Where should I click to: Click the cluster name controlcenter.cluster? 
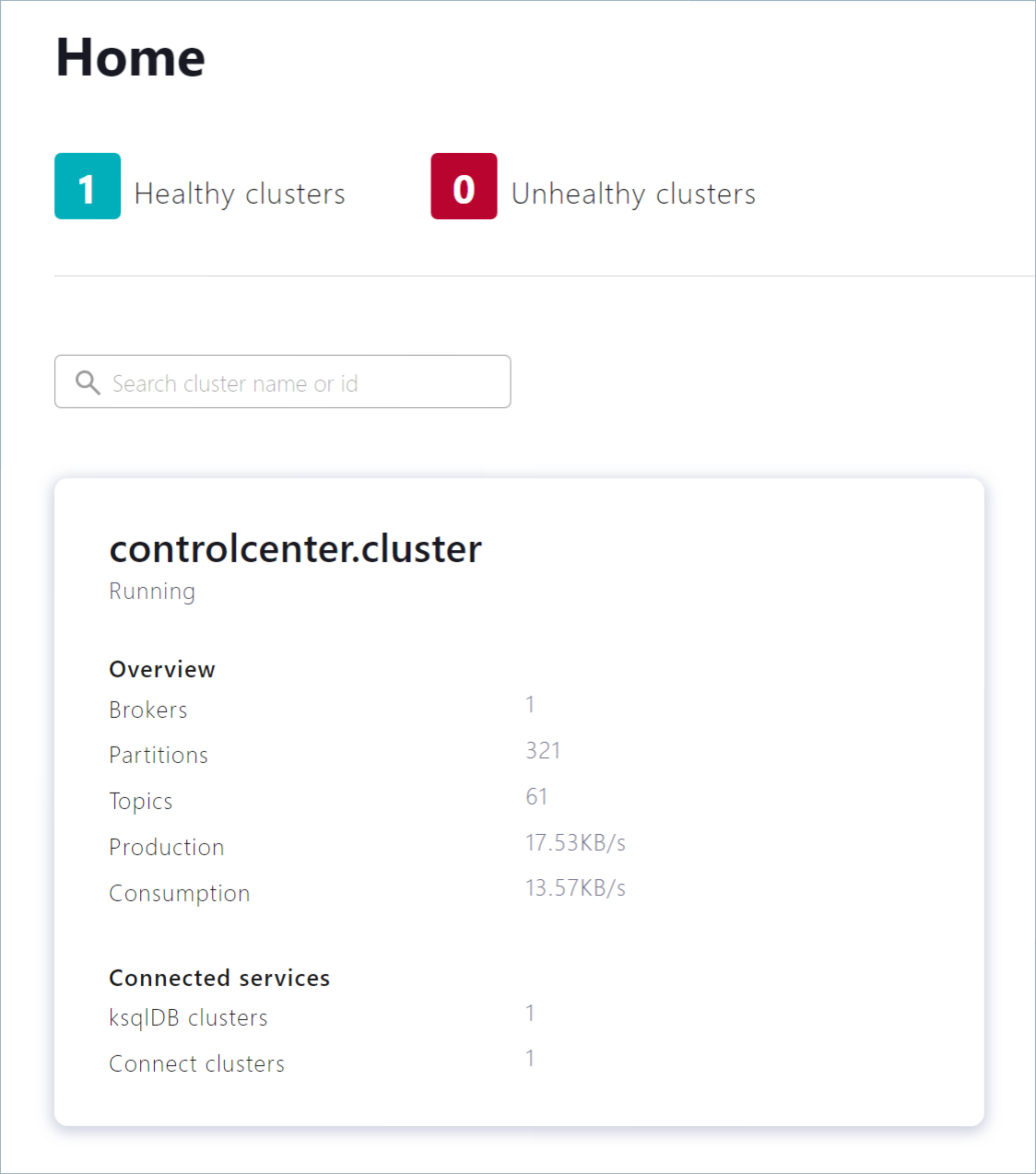point(296,548)
